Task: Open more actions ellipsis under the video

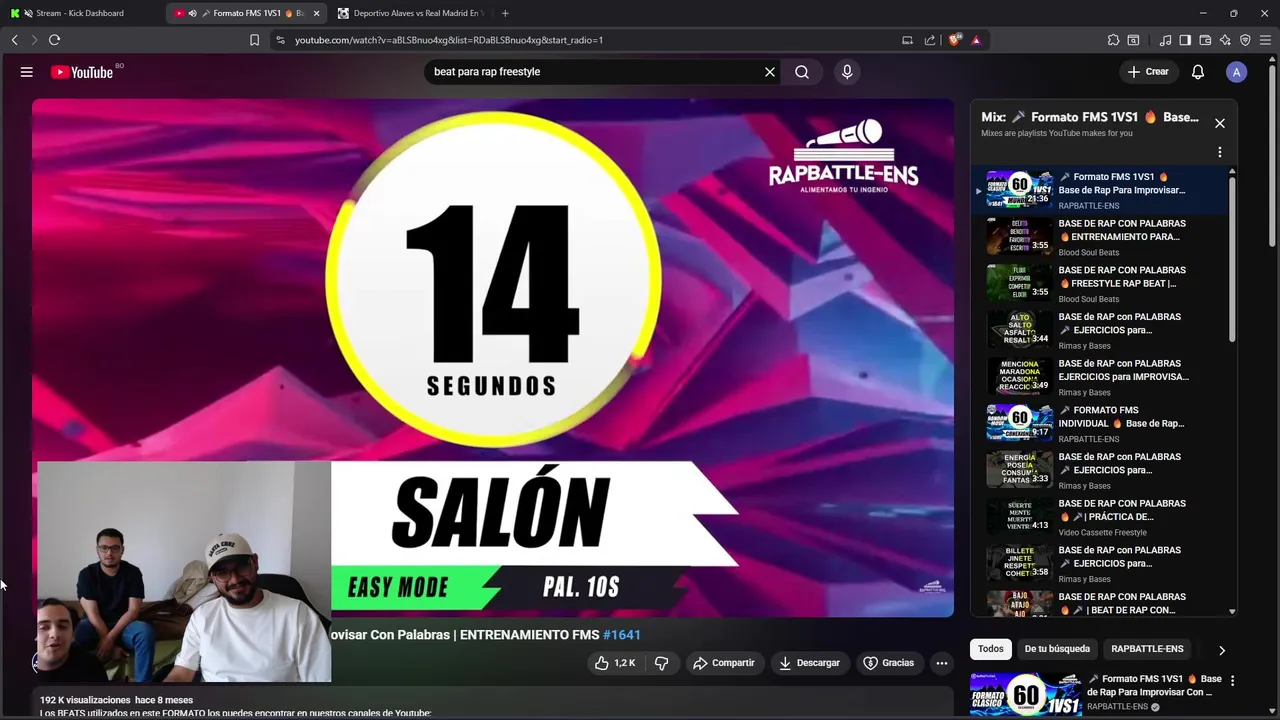Action: click(941, 663)
